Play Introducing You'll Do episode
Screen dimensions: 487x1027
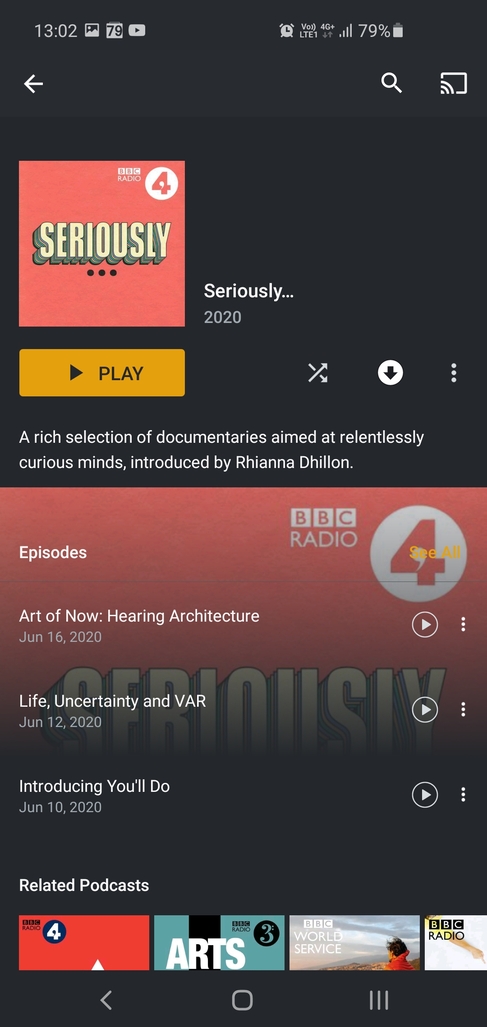click(425, 794)
